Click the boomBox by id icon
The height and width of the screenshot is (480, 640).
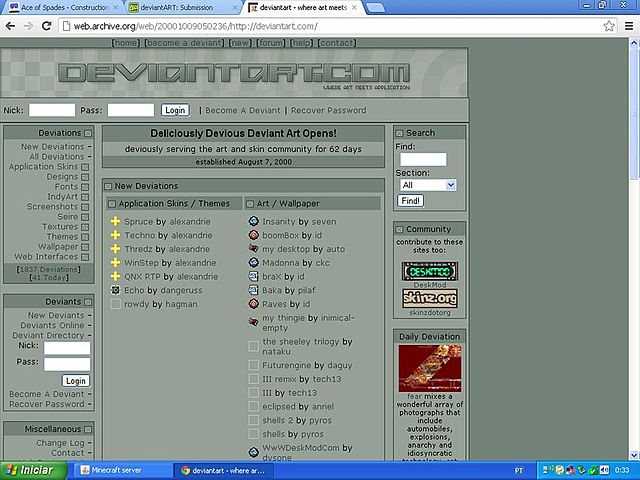click(x=253, y=235)
